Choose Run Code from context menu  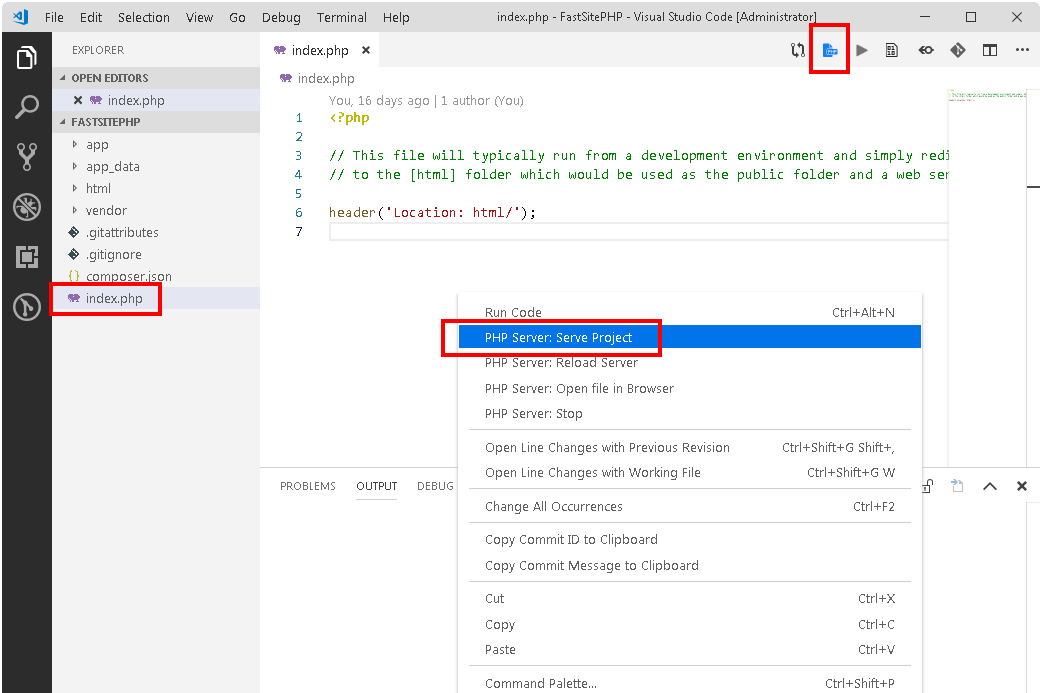point(689,312)
